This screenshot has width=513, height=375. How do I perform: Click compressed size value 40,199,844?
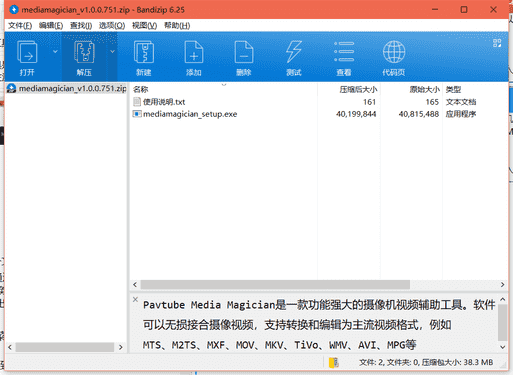click(x=356, y=114)
